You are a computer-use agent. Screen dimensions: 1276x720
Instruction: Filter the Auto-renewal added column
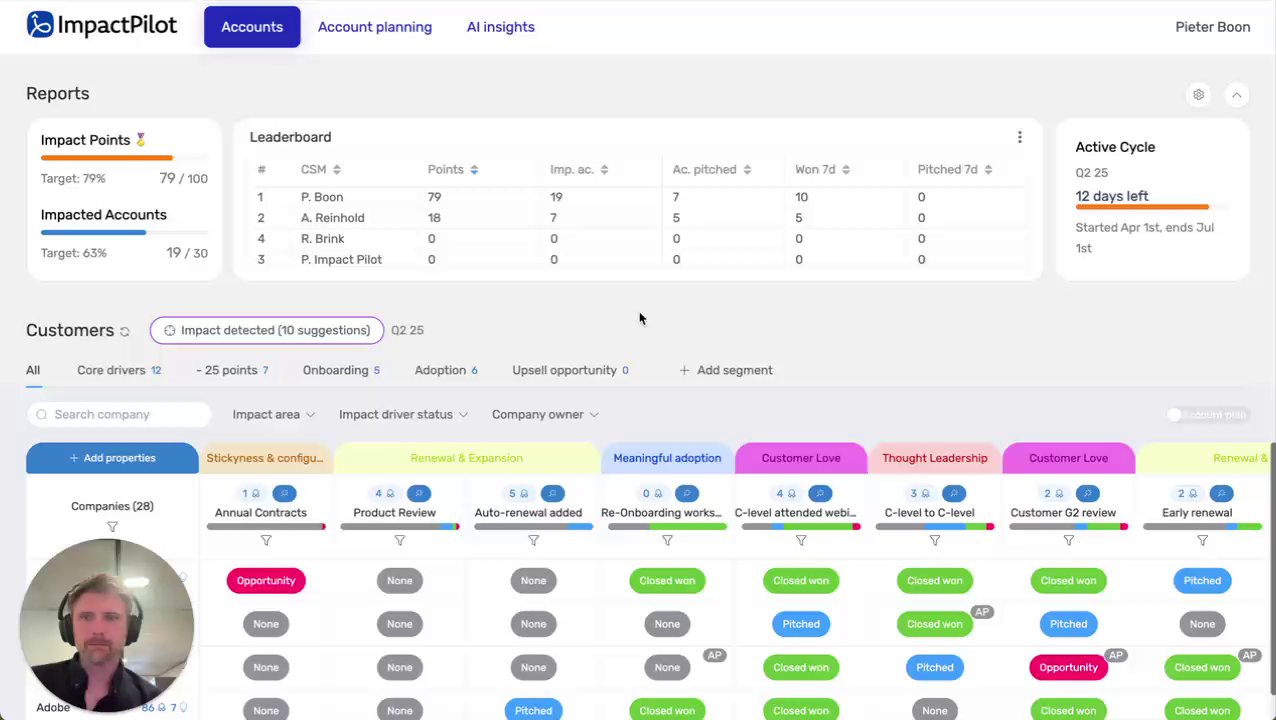point(533,540)
